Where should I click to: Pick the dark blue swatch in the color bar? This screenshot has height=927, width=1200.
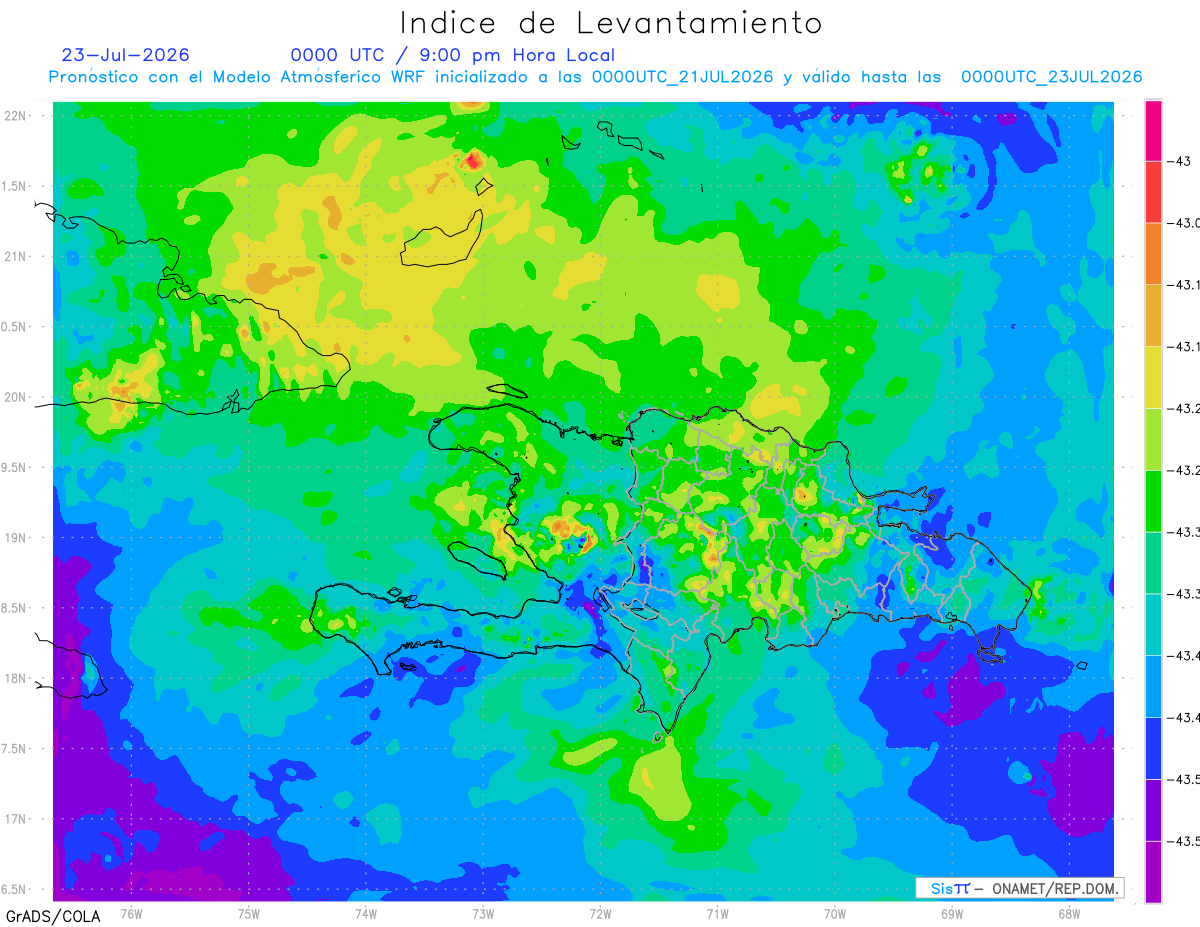click(x=1153, y=748)
